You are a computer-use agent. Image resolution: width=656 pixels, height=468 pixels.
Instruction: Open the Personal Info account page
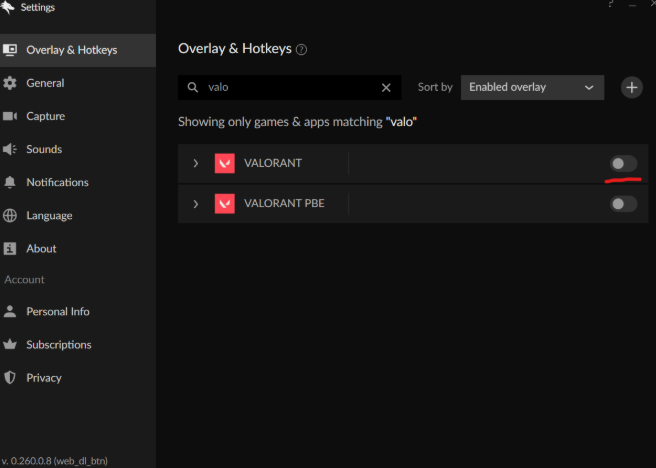click(x=58, y=311)
